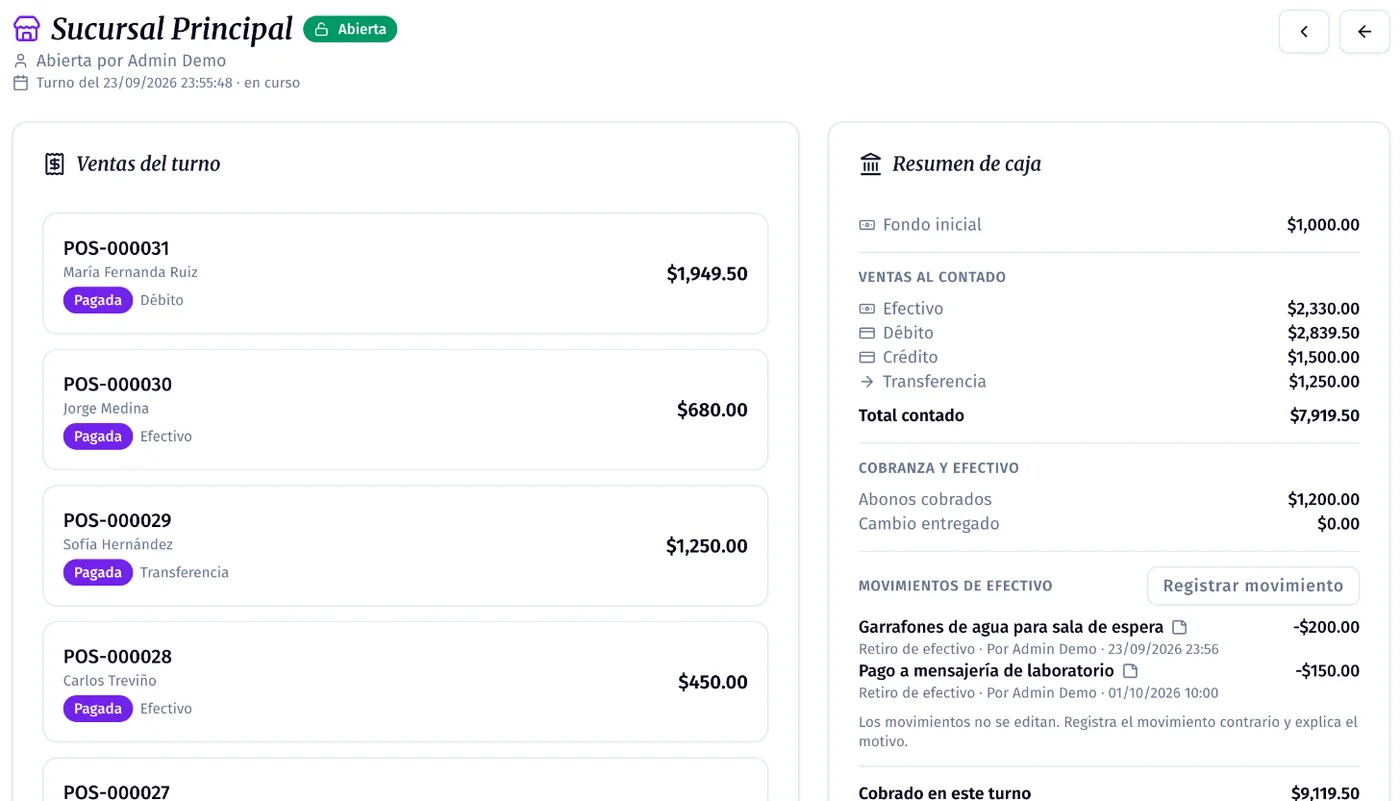Screen dimensions: 1400x801
Task: Click the $450.00 sale amount
Action: tap(713, 682)
